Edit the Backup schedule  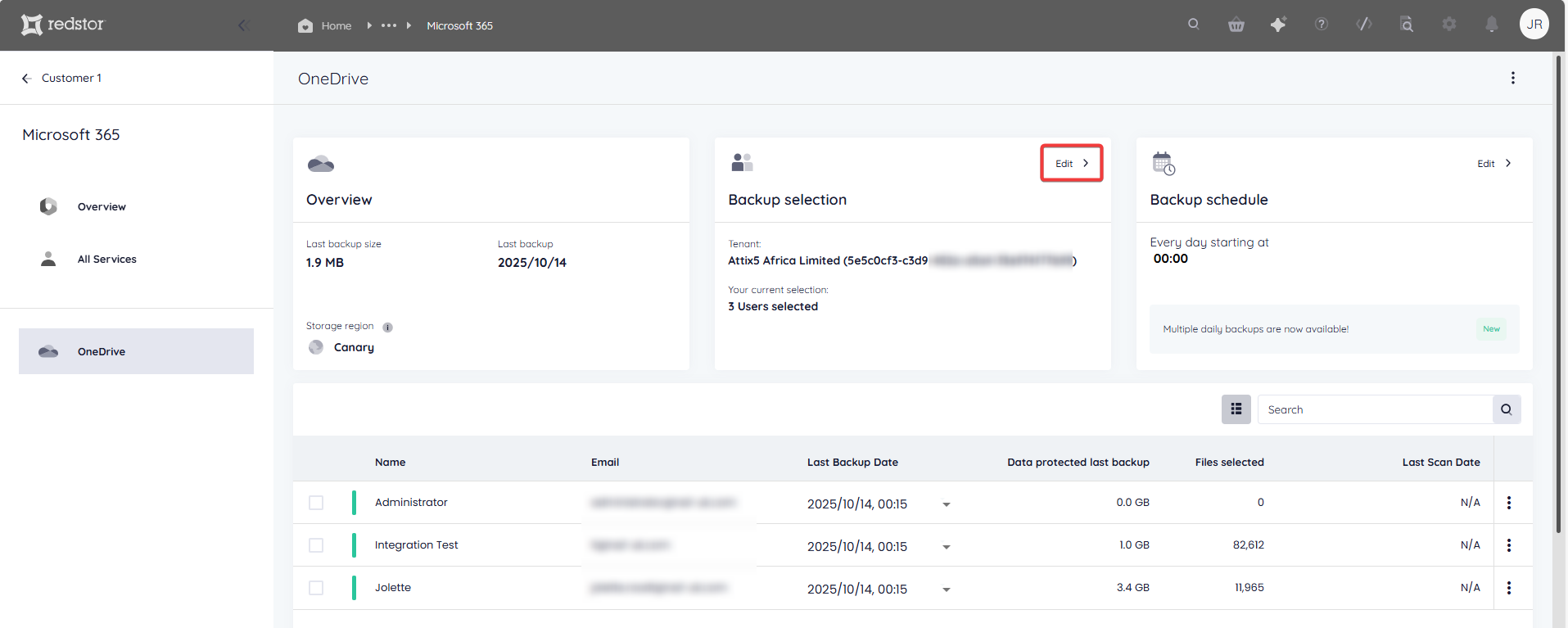(x=1494, y=164)
